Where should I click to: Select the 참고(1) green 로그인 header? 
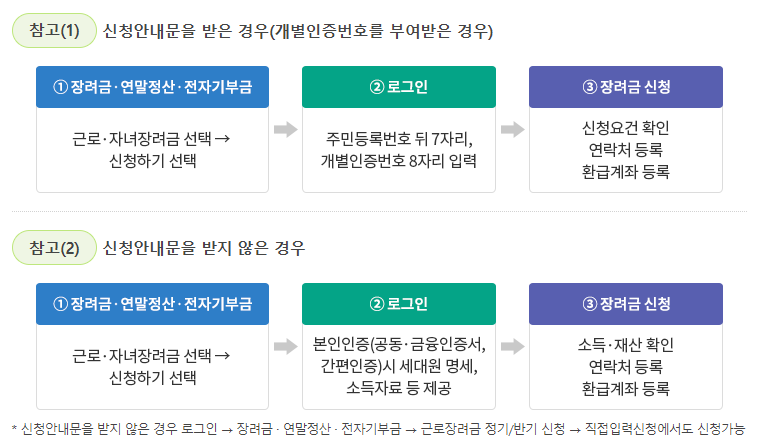point(399,87)
